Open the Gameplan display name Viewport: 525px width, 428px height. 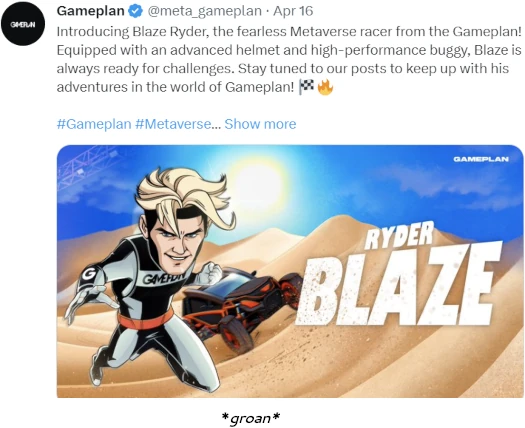tap(91, 11)
